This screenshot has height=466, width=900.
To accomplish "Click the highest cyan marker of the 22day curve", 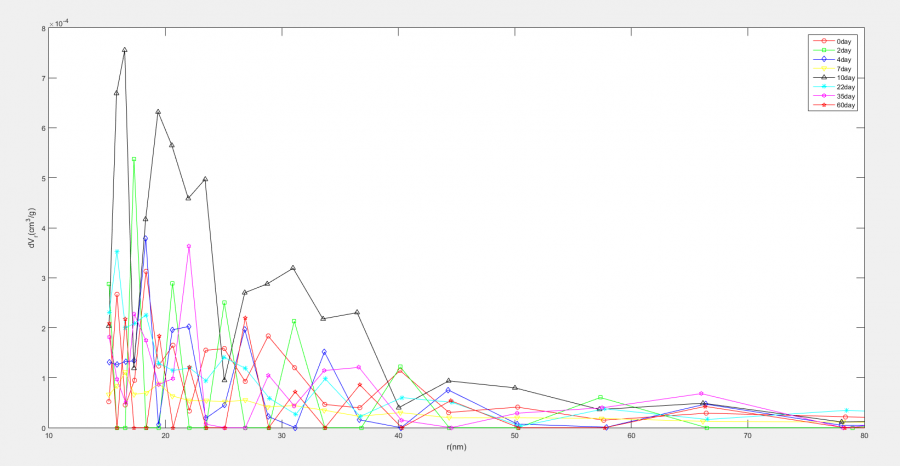I will (x=117, y=251).
